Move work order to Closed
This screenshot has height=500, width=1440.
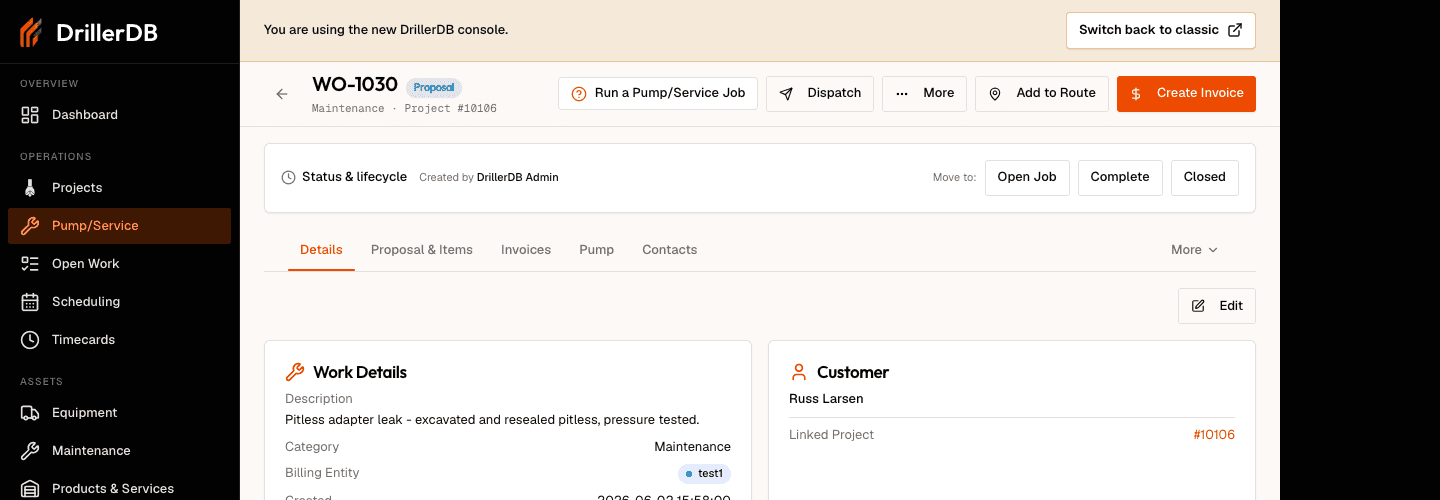click(1205, 177)
